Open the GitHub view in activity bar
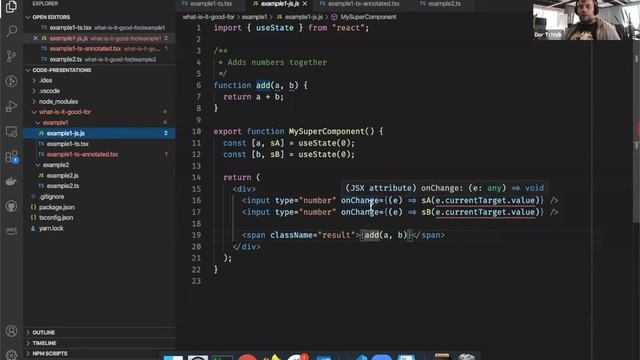 click(x=11, y=206)
